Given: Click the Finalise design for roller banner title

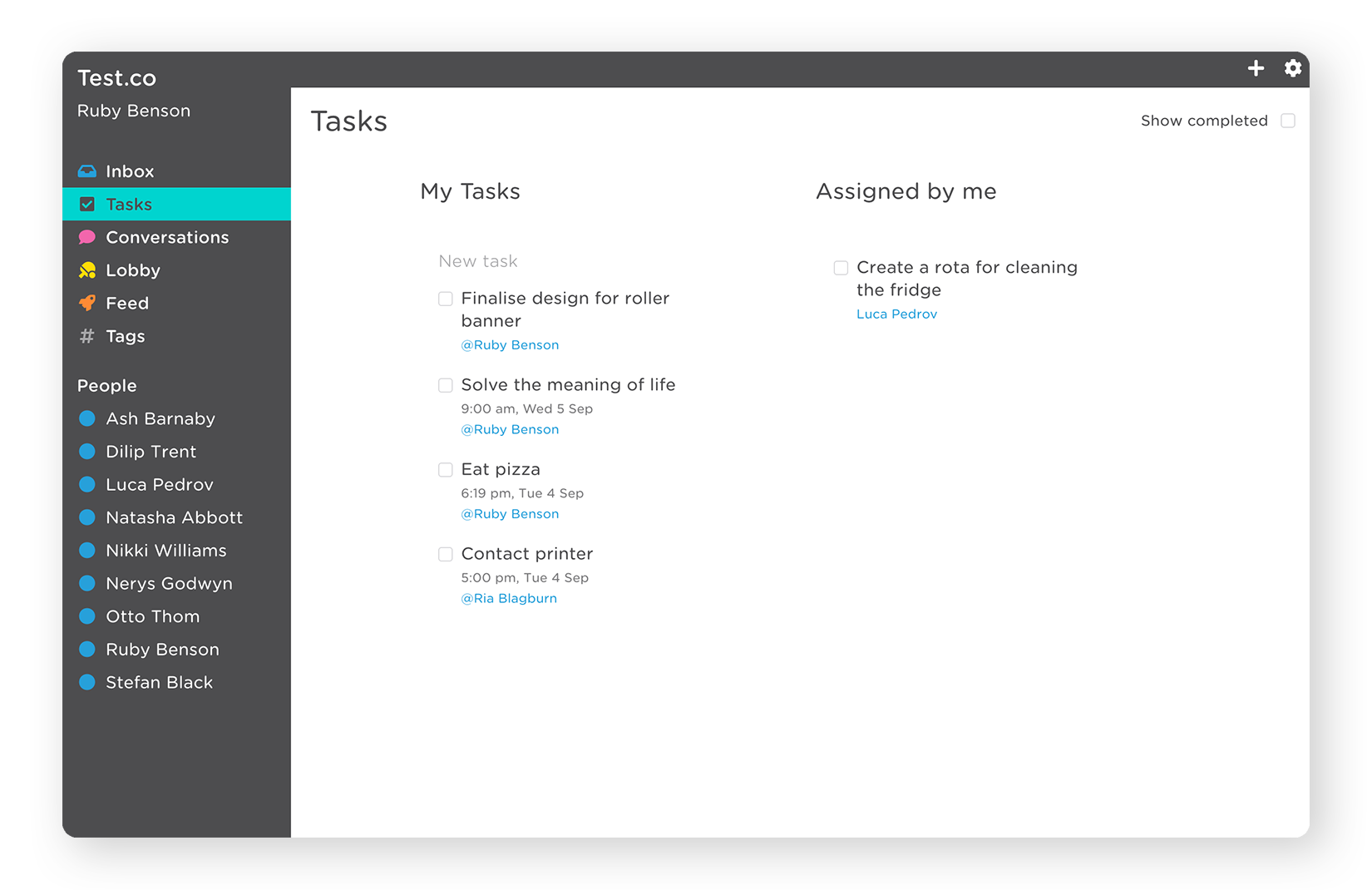Looking at the screenshot, I should click(x=565, y=309).
